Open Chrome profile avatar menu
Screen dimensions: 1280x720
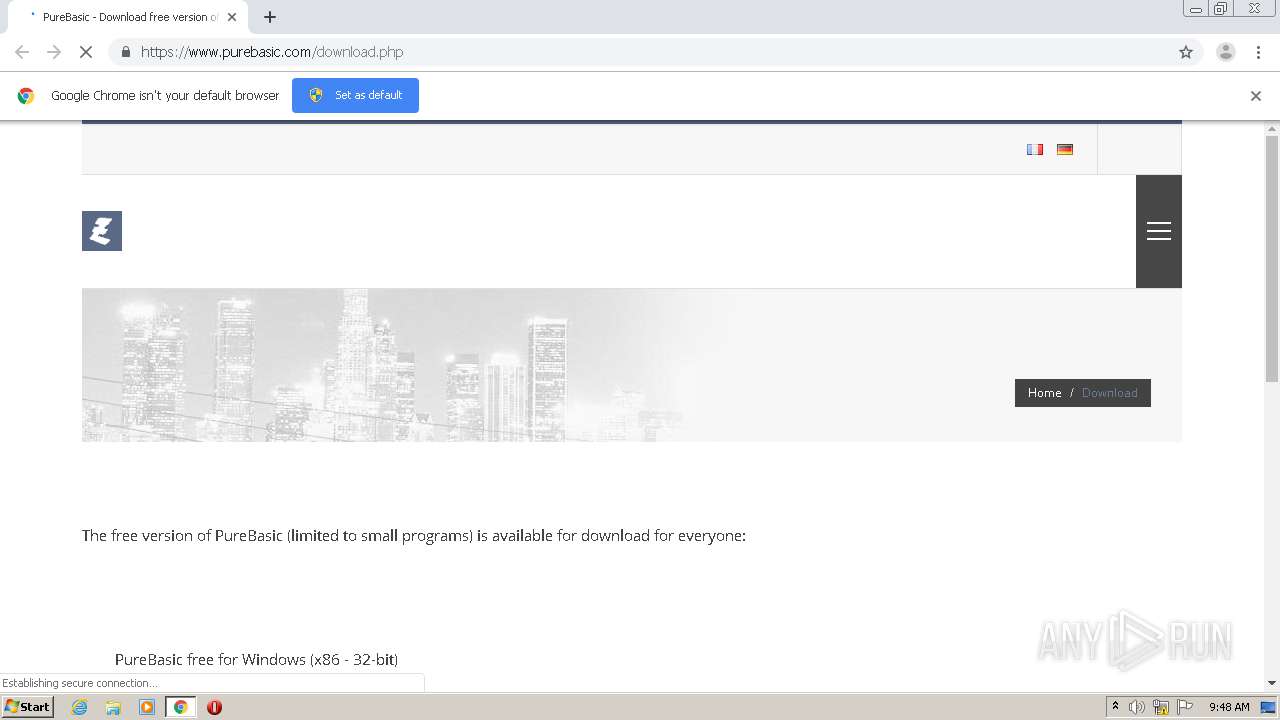pos(1226,52)
